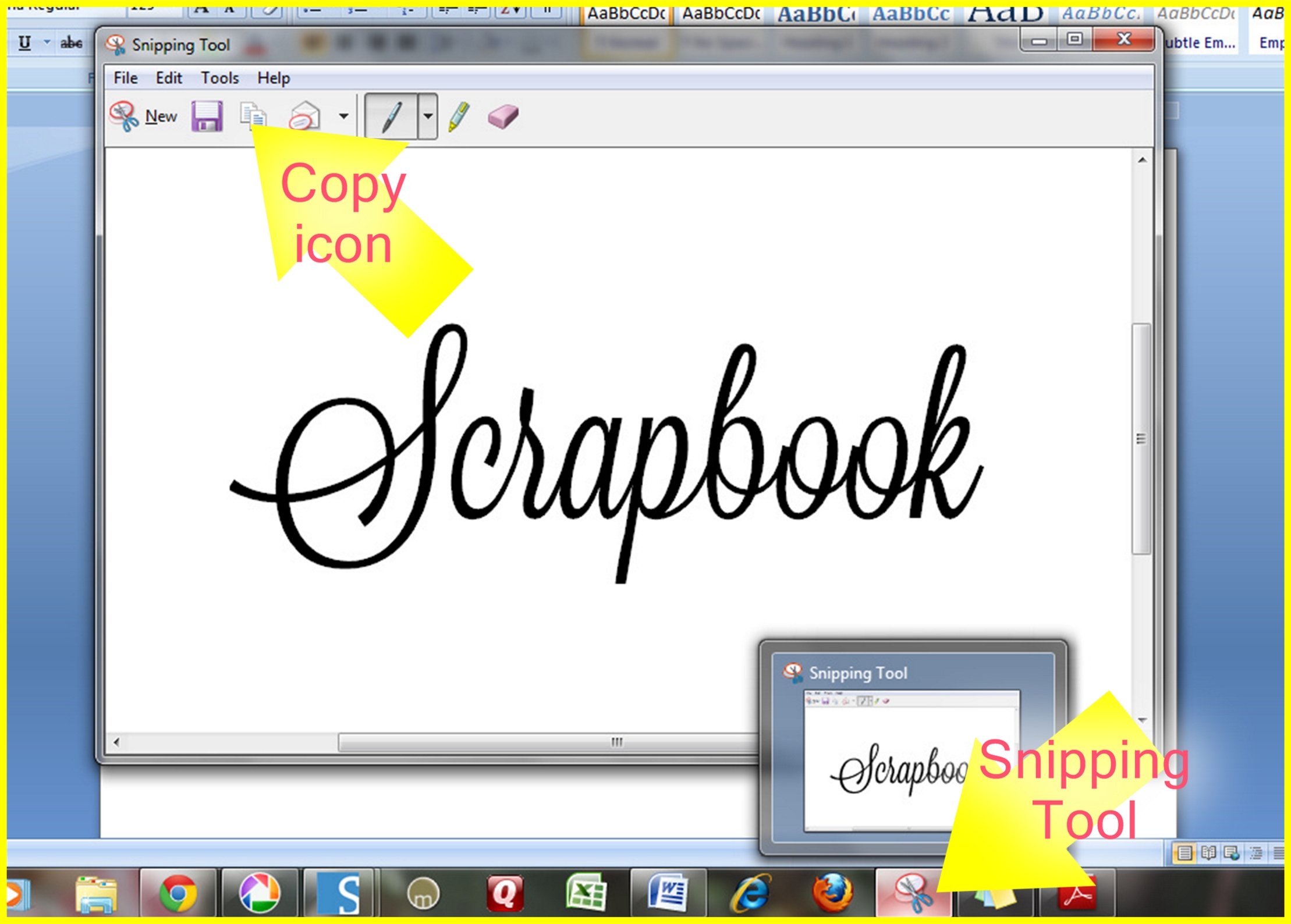Expand the Pen options dropdown arrow
Screen dimensions: 1291x924
pos(428,116)
